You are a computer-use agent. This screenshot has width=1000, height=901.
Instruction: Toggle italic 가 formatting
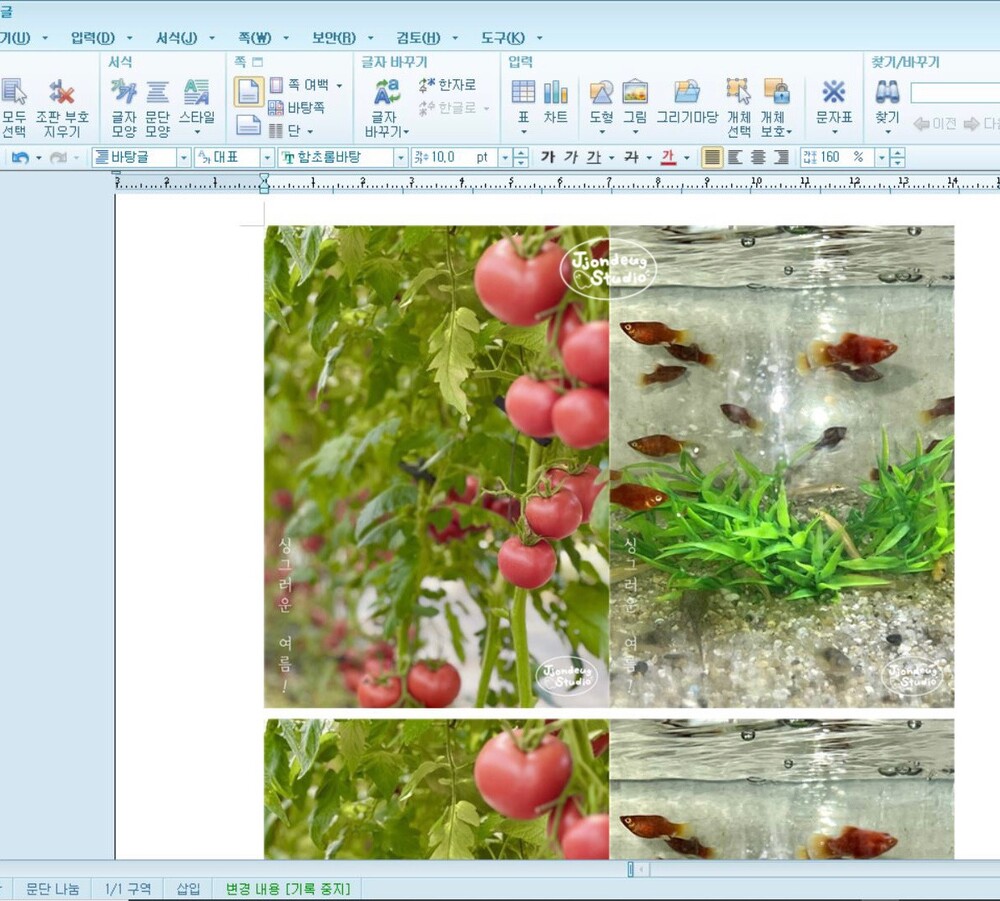coord(570,158)
